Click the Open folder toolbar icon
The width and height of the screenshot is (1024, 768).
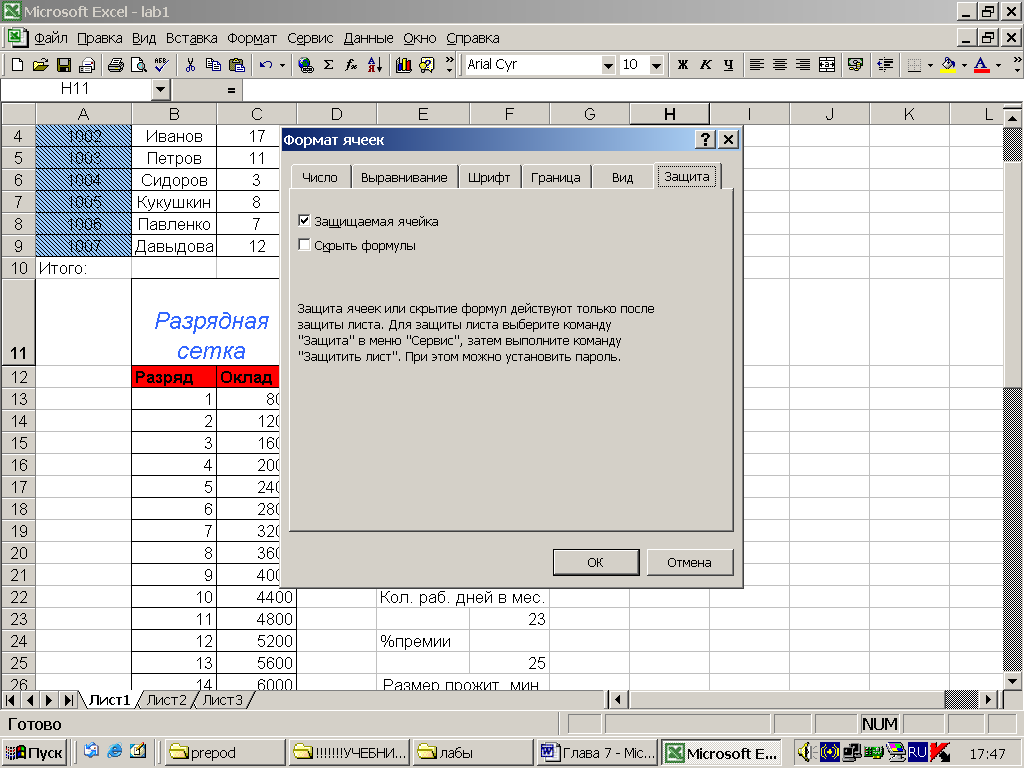pos(40,65)
